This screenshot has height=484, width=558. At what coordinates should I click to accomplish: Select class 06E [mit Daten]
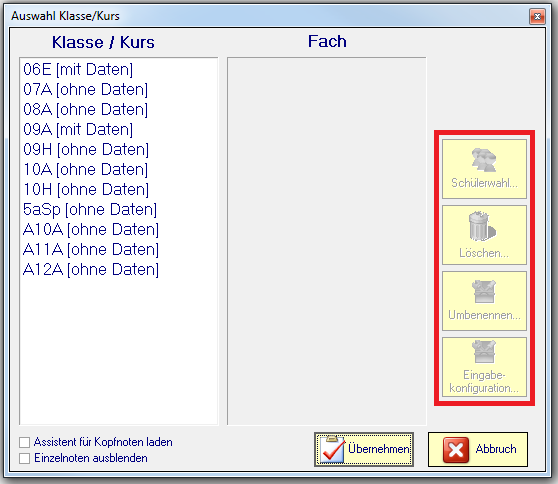pos(78,69)
